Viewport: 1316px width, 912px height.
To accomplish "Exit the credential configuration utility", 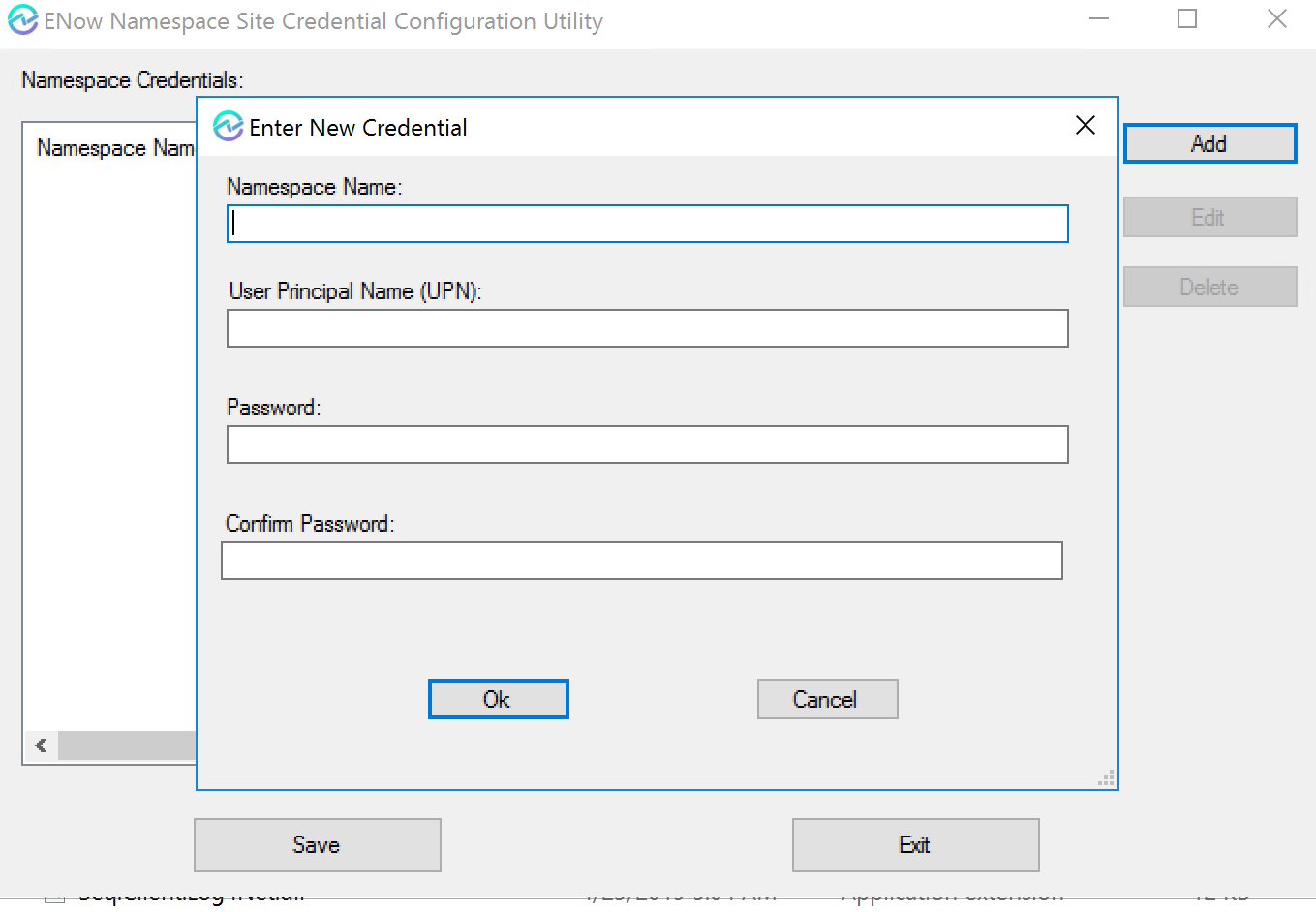I will click(x=915, y=845).
